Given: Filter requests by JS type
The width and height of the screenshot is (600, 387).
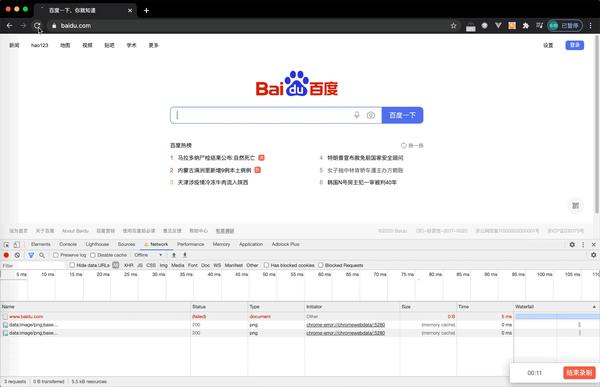Looking at the screenshot, I should pos(140,265).
